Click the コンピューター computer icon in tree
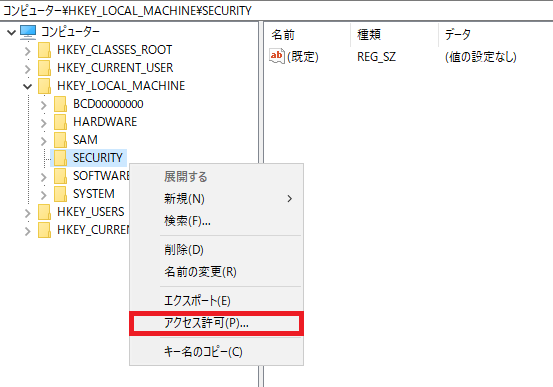Viewport: 553px width, 387px height. click(x=28, y=32)
